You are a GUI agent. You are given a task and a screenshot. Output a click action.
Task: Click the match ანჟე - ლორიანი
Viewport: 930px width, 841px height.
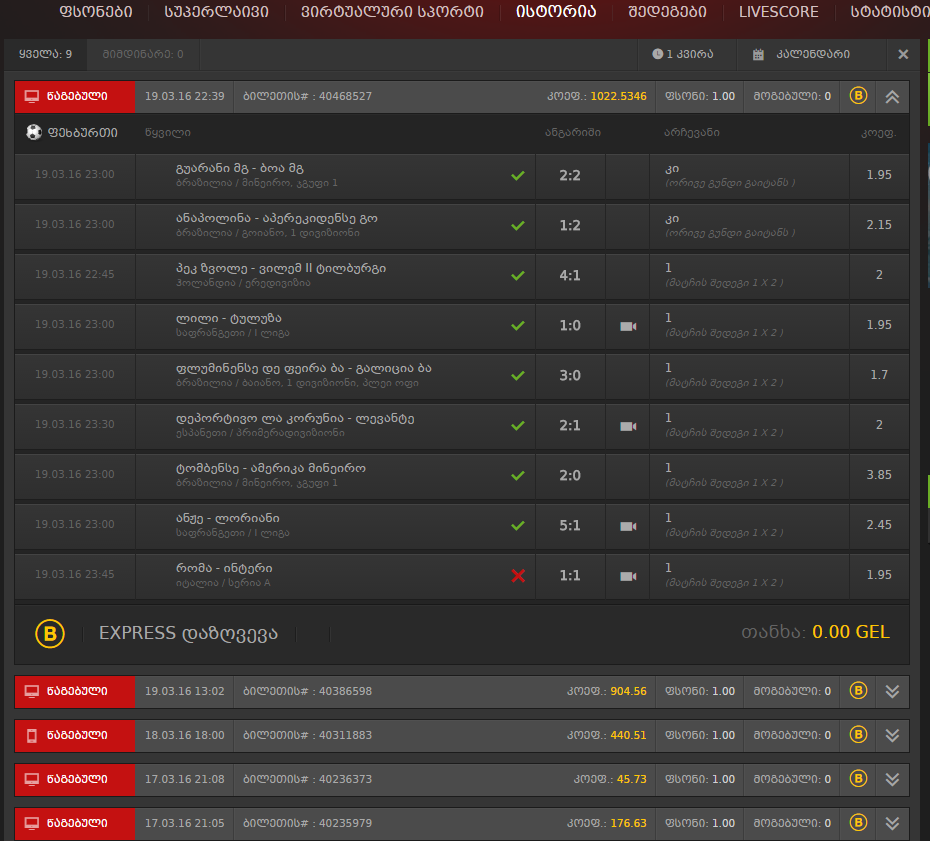[x=228, y=518]
